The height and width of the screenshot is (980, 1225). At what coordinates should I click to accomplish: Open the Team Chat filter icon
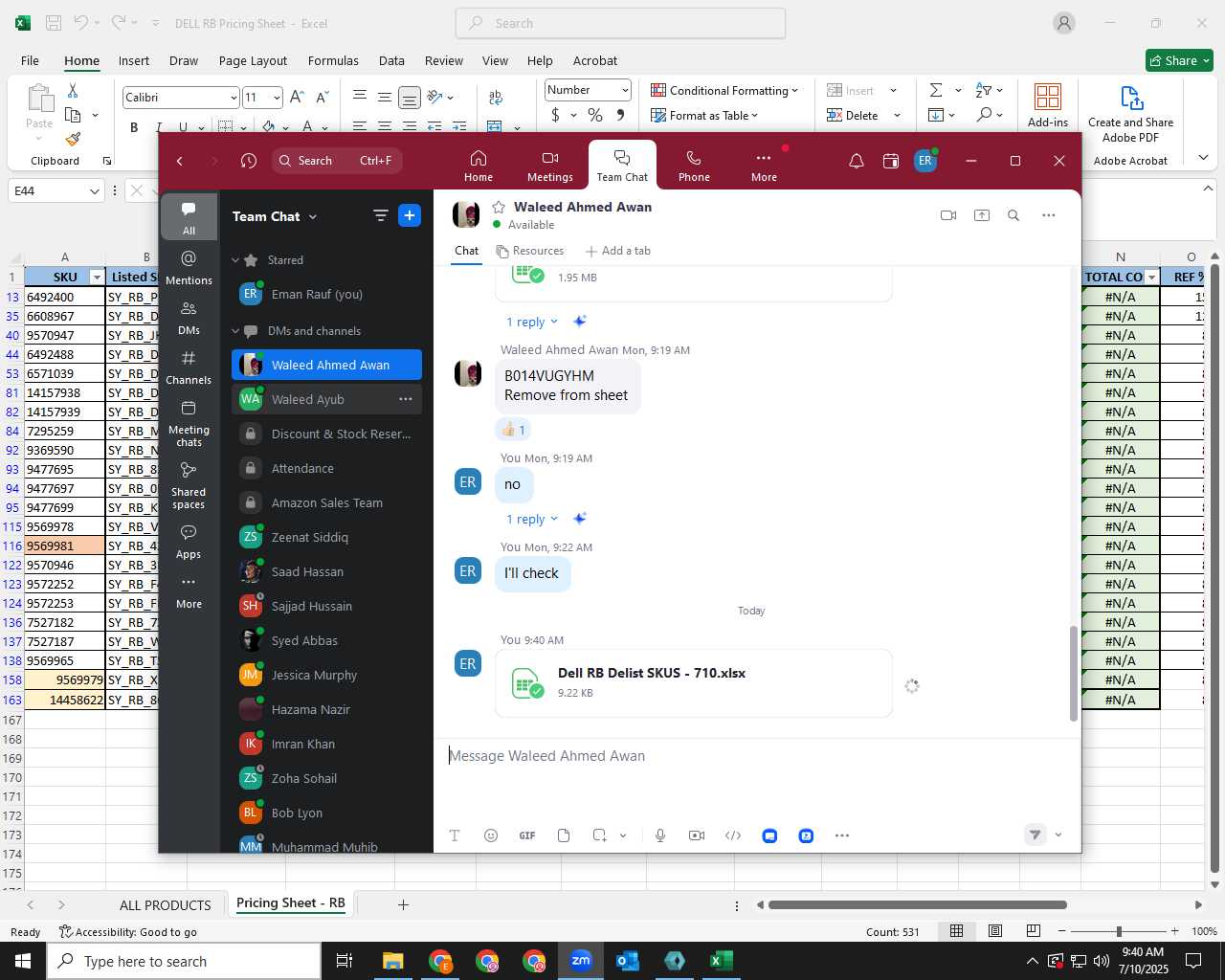[380, 216]
